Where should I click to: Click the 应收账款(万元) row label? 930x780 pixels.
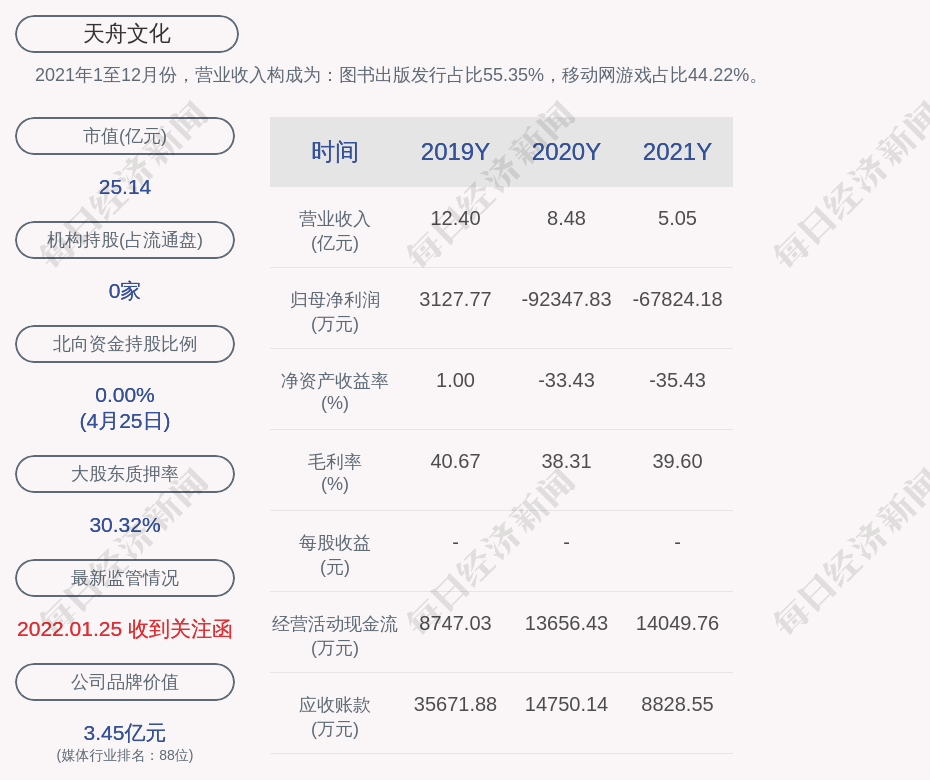[335, 717]
